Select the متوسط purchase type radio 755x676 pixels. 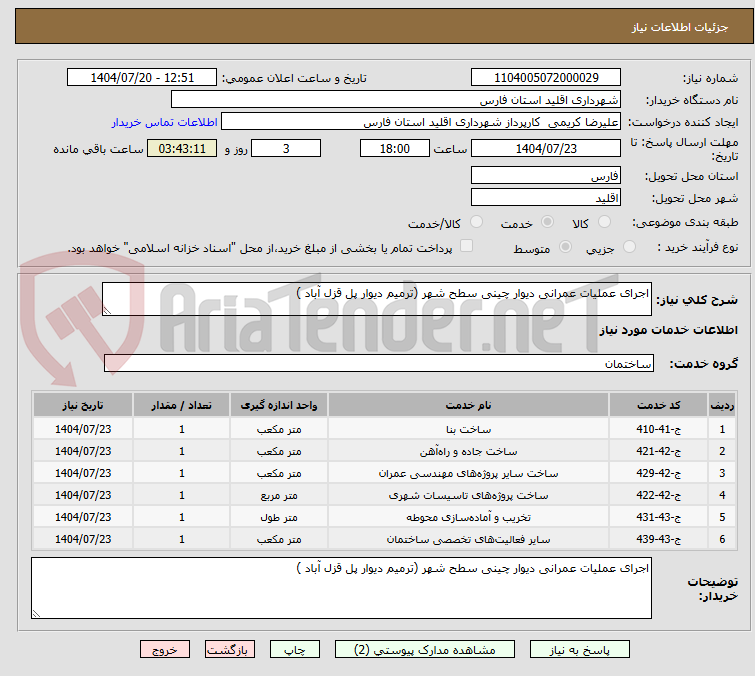click(565, 247)
